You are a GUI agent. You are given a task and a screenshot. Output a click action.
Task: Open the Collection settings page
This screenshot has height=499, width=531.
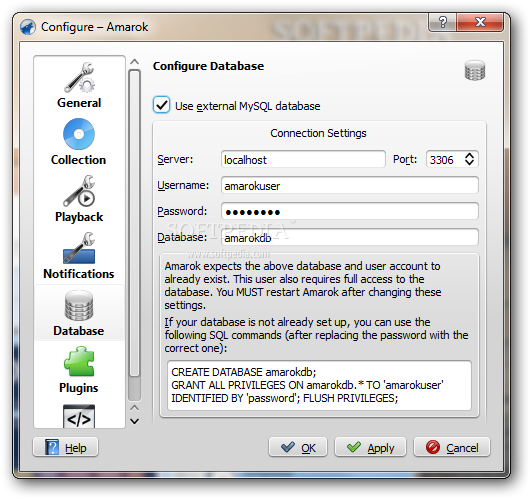point(79,142)
